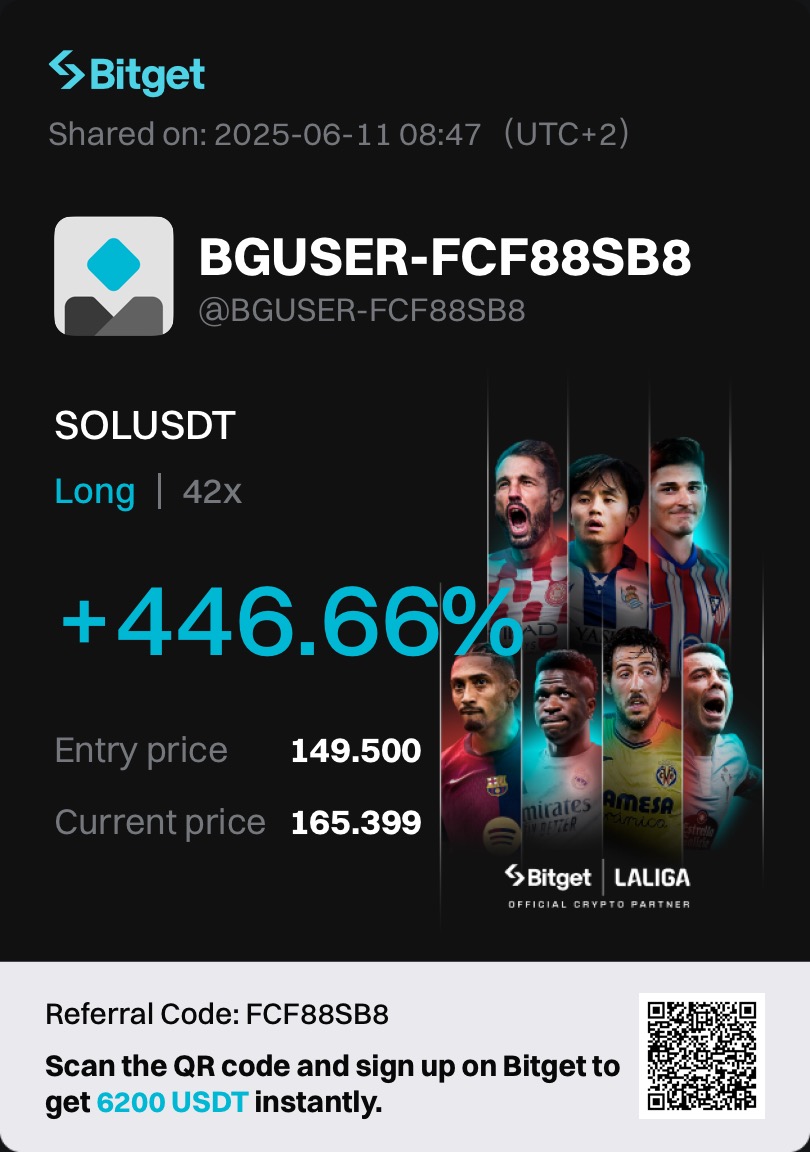Screen dimensions: 810x1152
Task: Select the 42x leverage indicator
Action: (x=212, y=492)
